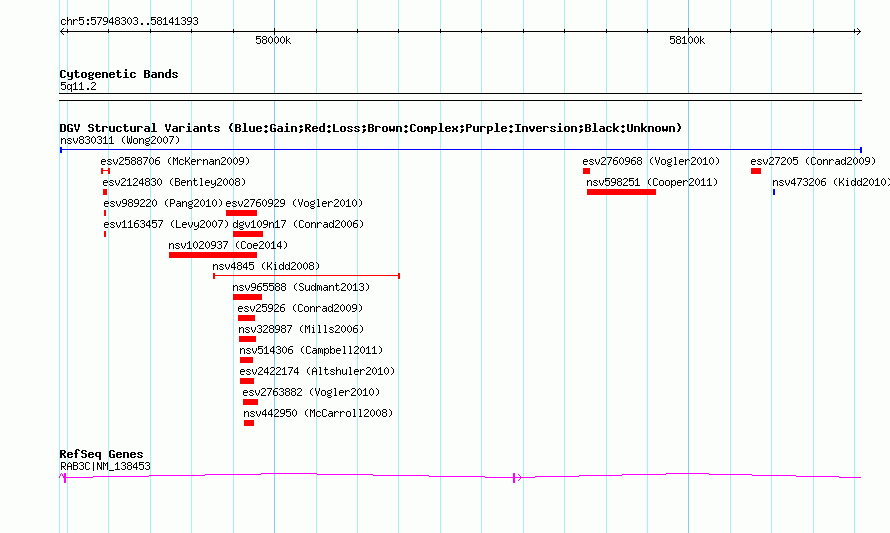Click the red bar under esv2422174
This screenshot has height=533, width=890.
247,381
